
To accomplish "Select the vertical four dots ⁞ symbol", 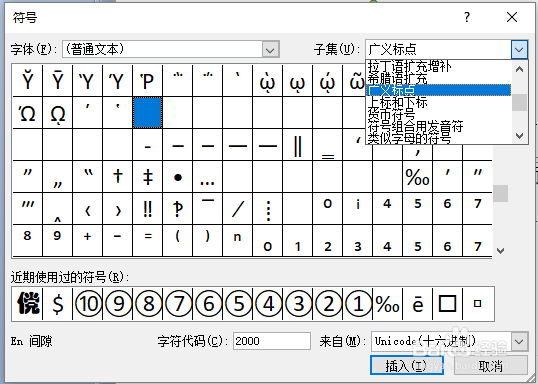I will (x=268, y=209).
